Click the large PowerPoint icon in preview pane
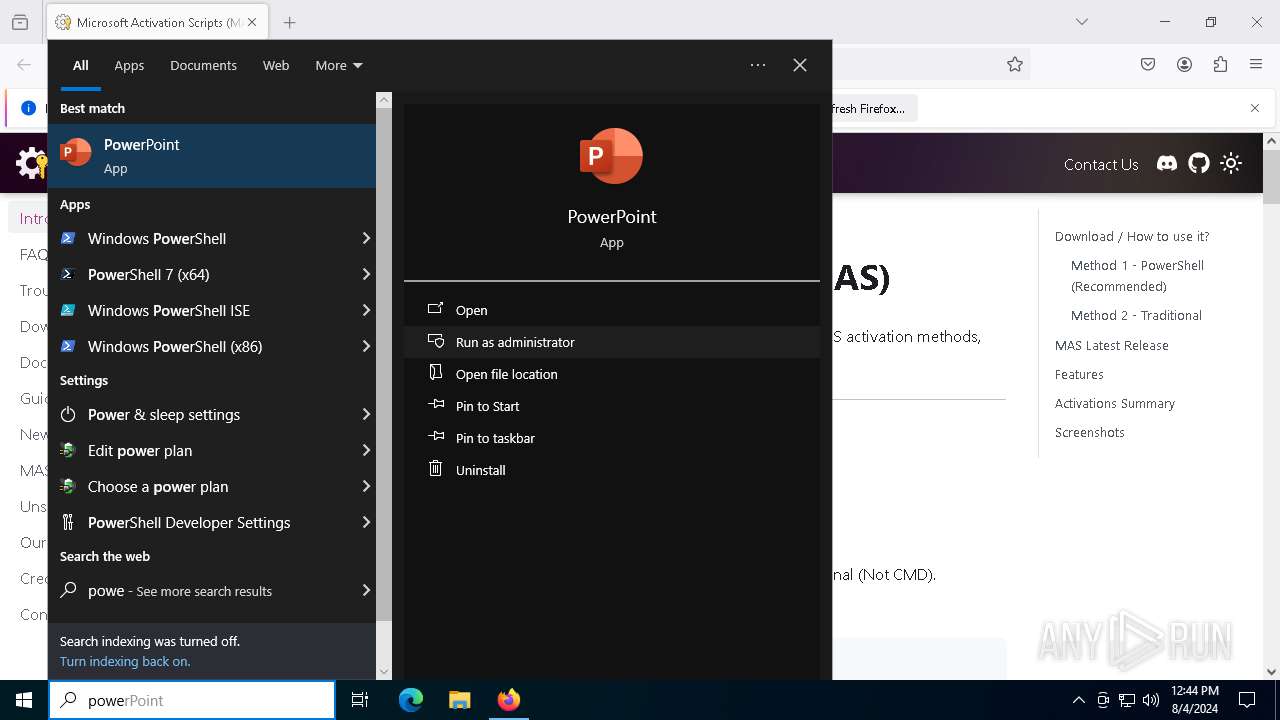The width and height of the screenshot is (1280, 720). tap(611, 156)
